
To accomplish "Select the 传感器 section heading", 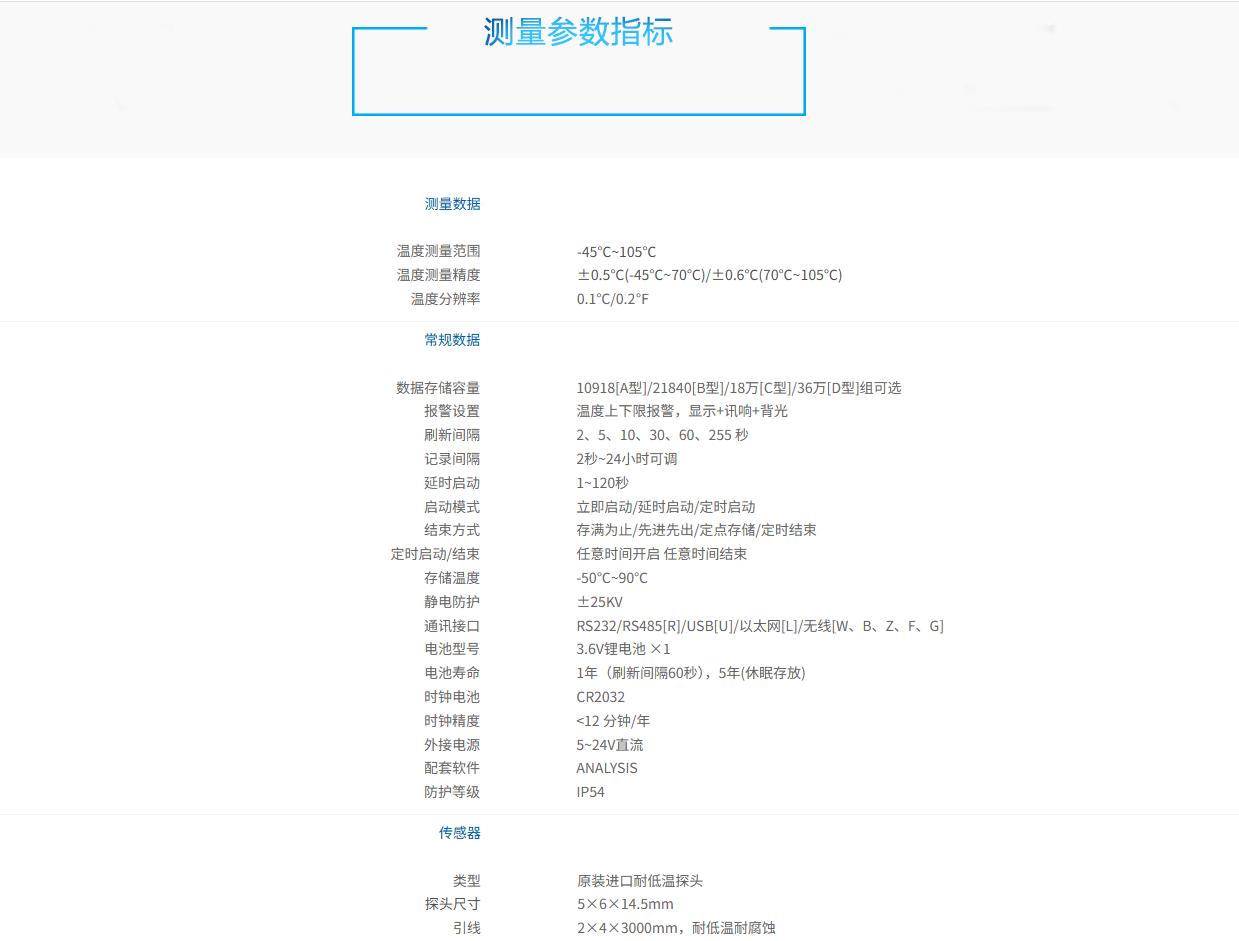I will [x=459, y=833].
